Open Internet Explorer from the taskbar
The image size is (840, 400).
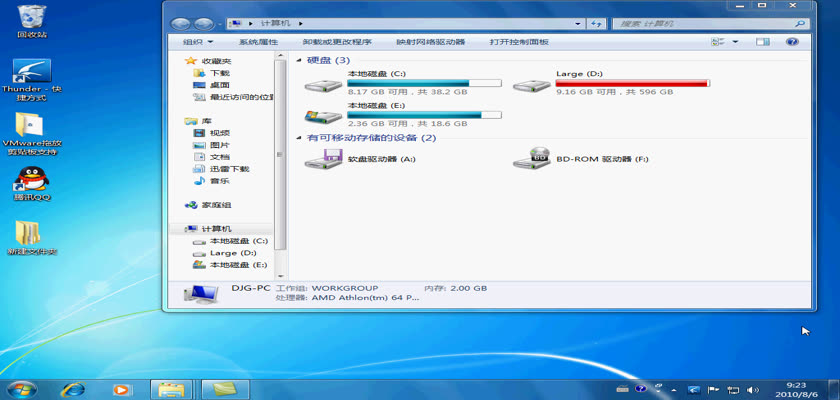pos(73,389)
